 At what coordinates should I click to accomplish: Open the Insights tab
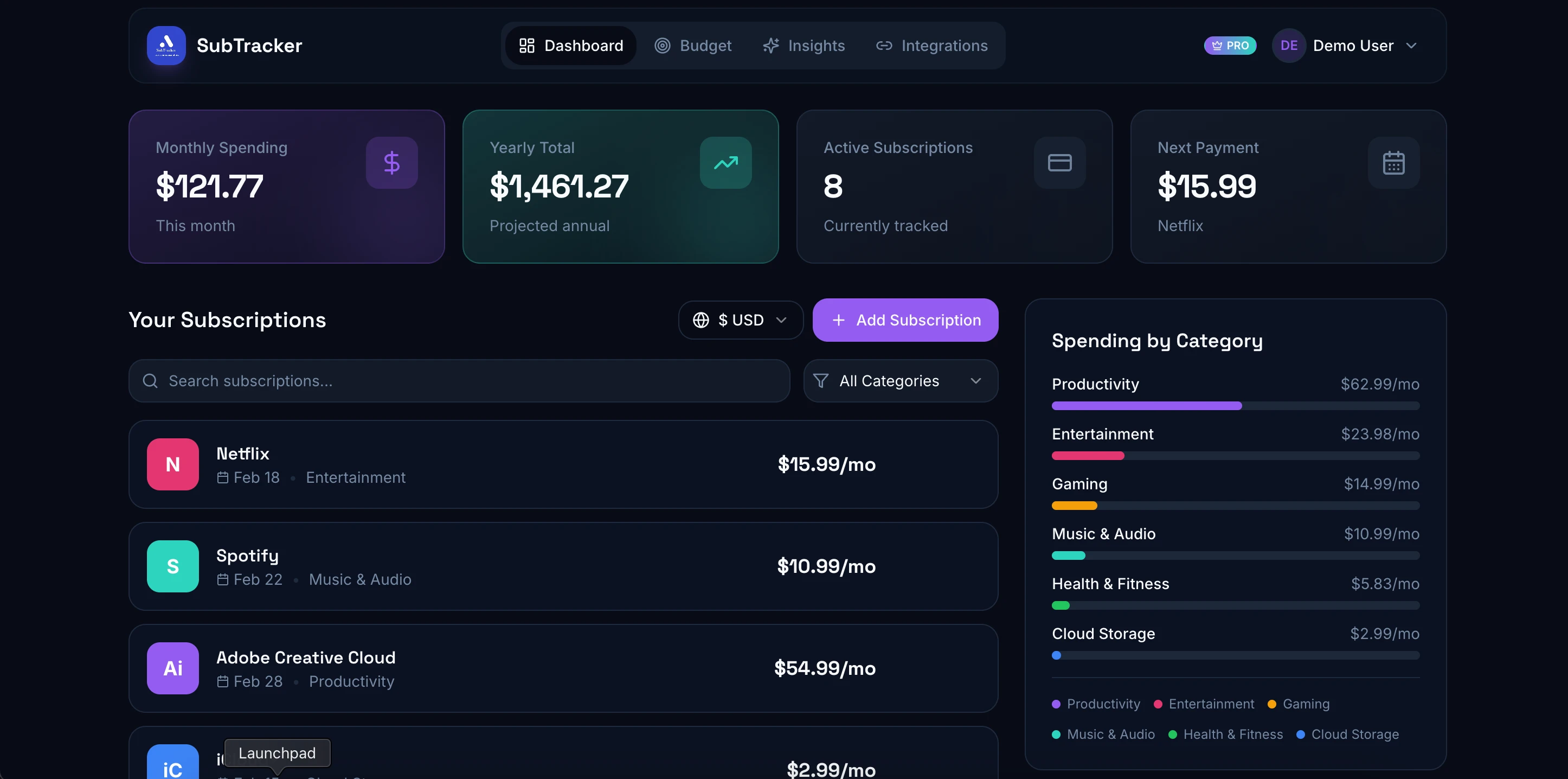coord(804,46)
